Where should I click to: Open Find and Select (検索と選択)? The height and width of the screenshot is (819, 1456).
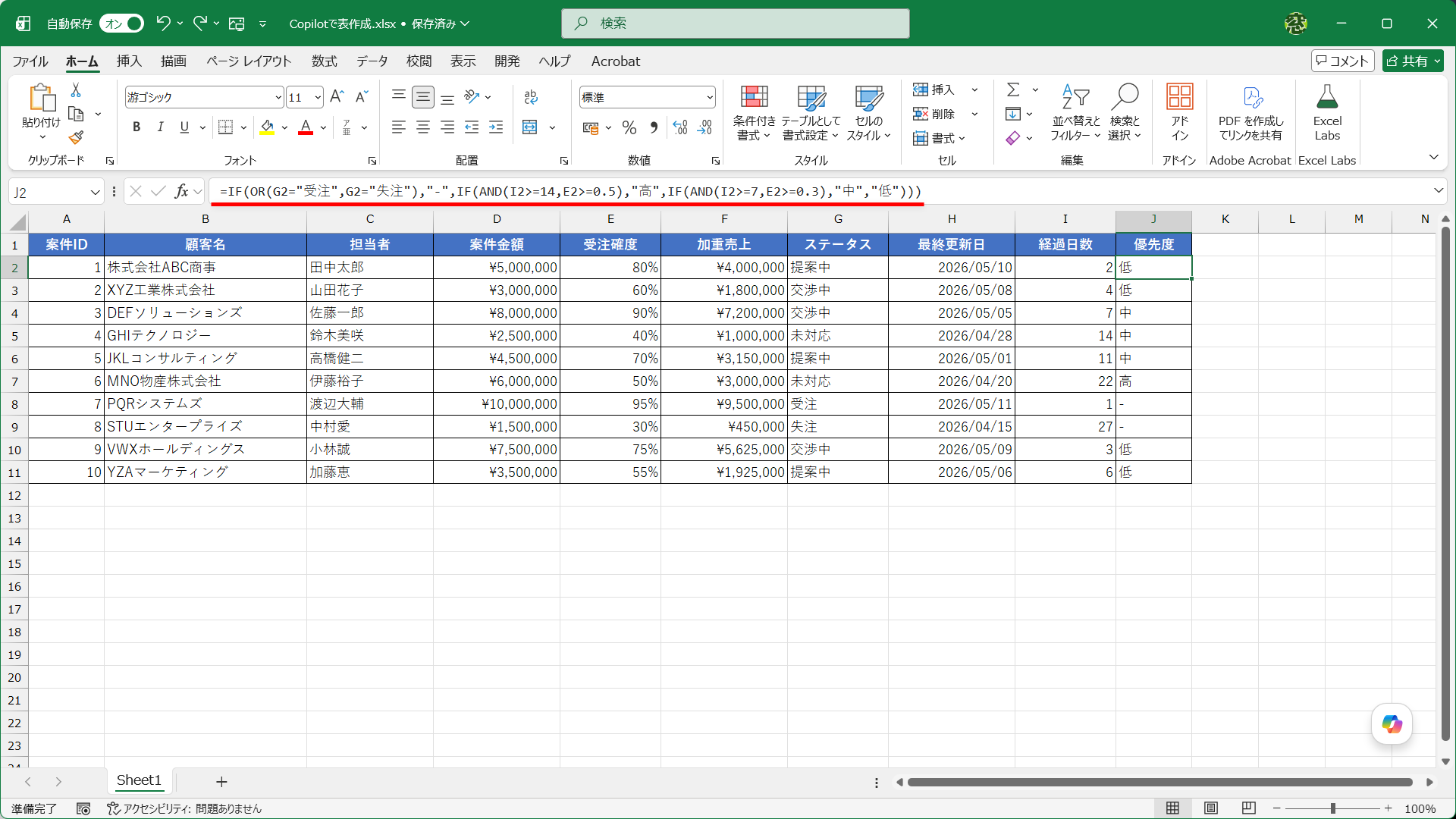coord(1125,112)
